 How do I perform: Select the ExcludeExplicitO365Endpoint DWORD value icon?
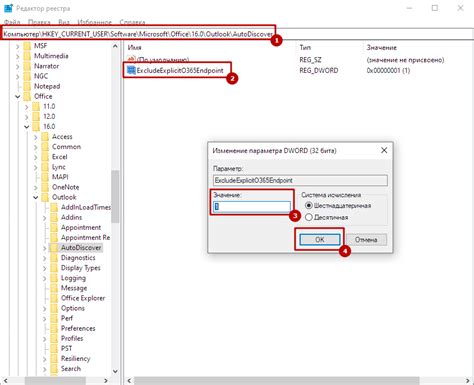point(132,70)
